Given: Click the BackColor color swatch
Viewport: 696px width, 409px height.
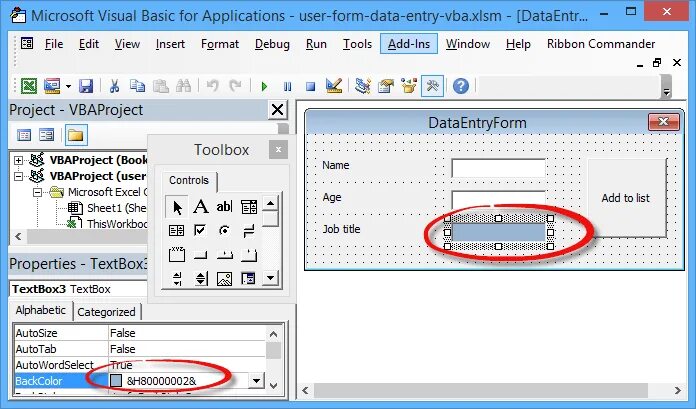Looking at the screenshot, I should (x=116, y=381).
